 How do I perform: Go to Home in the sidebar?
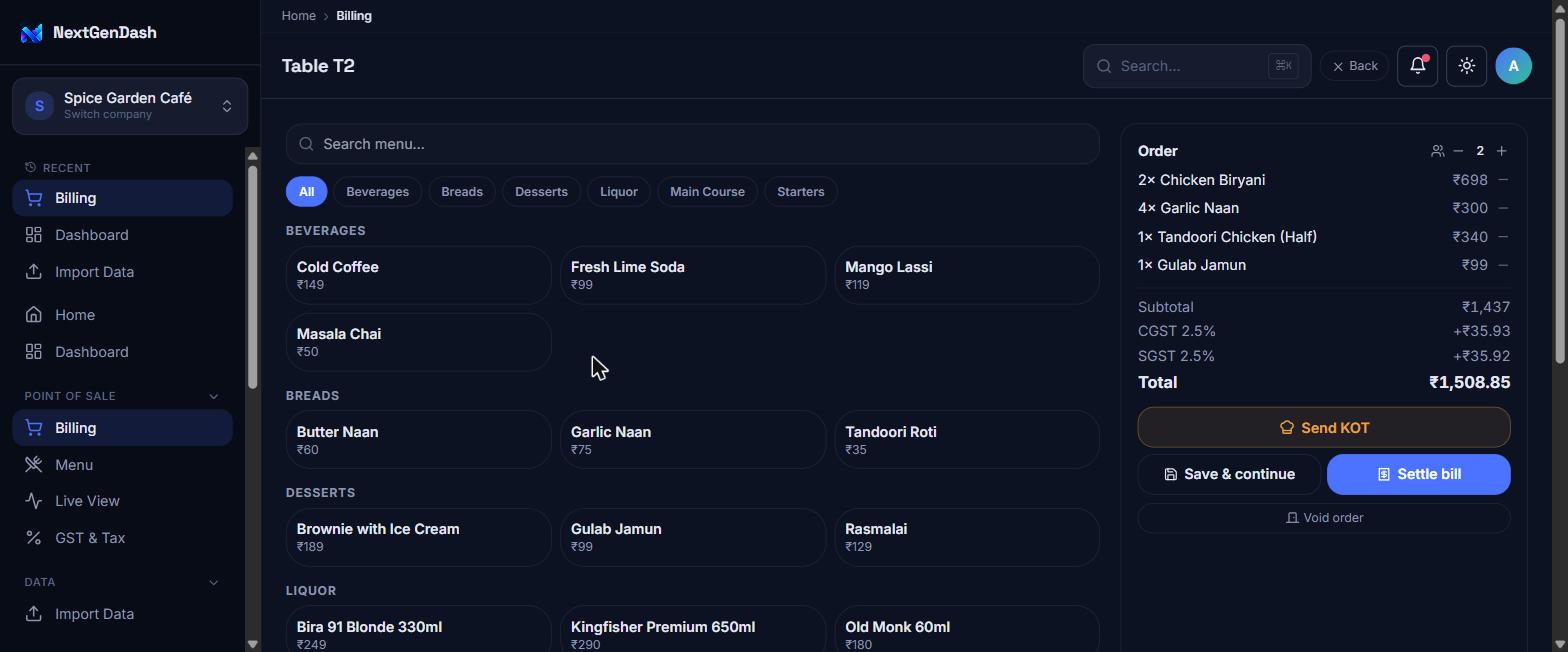[x=122, y=315]
